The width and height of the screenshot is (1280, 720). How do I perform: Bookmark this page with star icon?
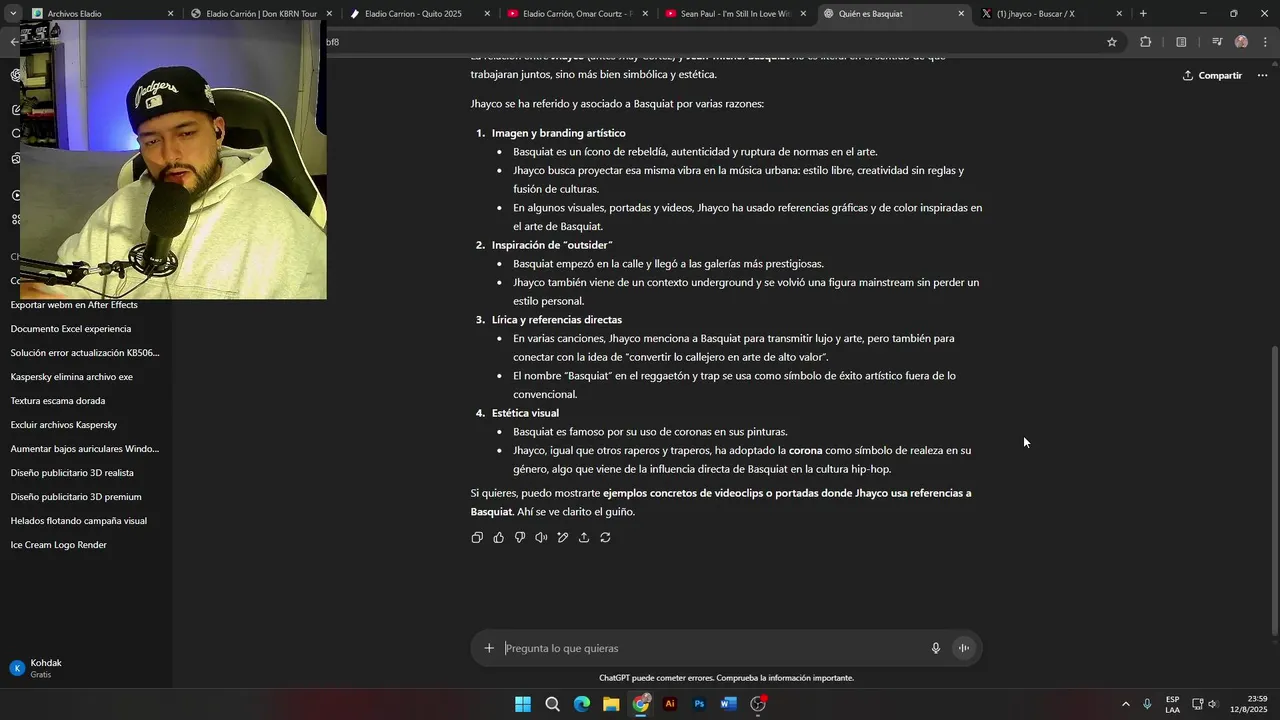pyautogui.click(x=1111, y=42)
